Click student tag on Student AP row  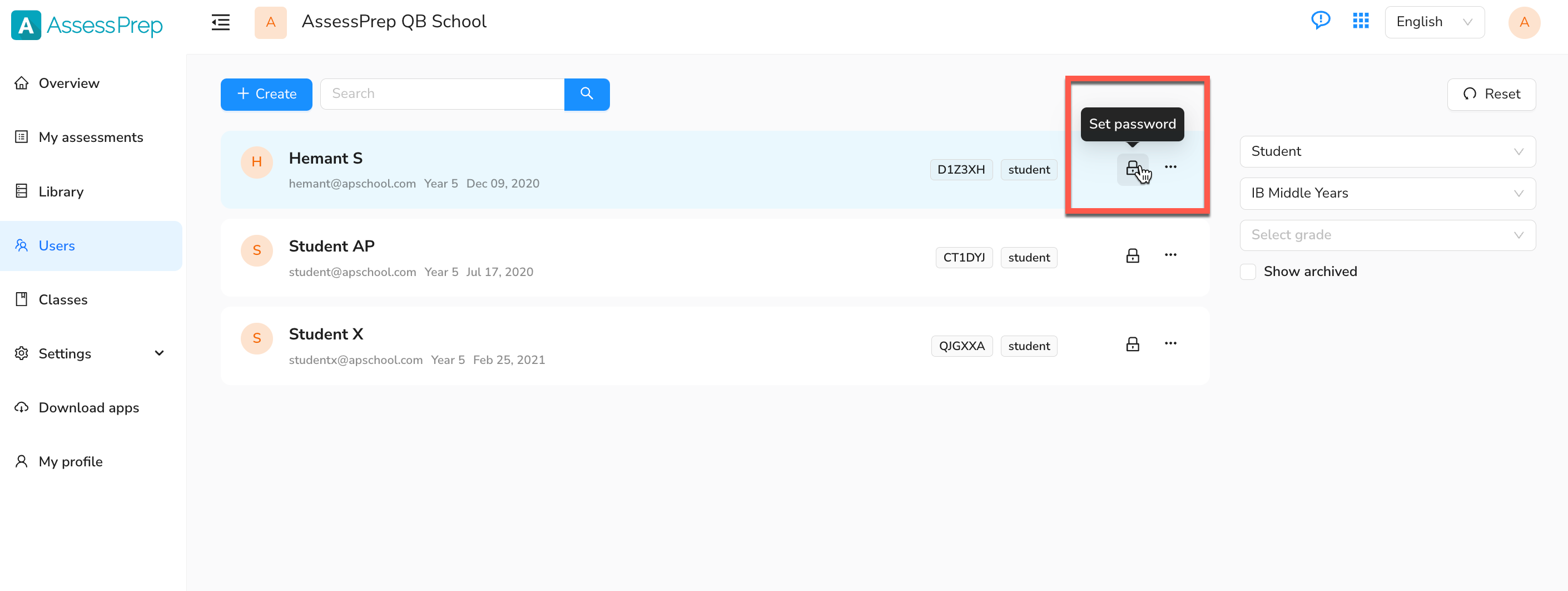[1028, 258]
